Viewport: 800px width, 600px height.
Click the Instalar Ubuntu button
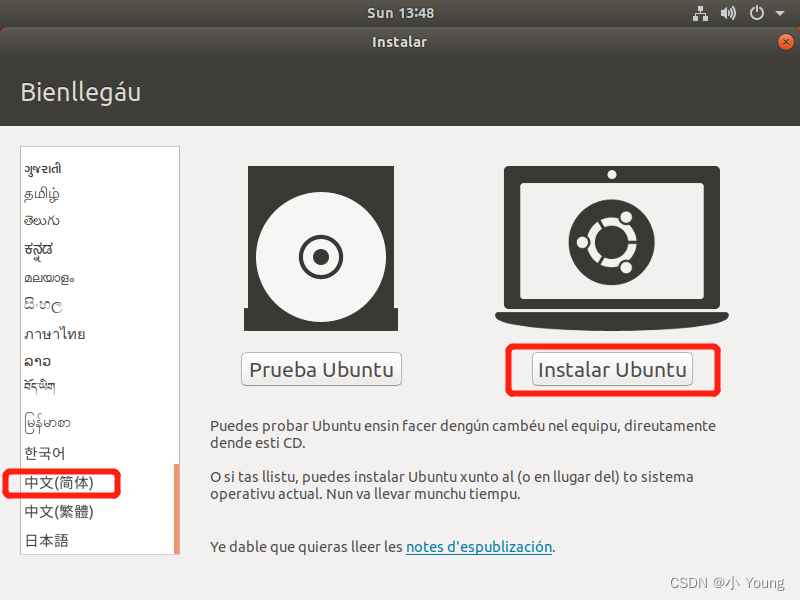click(612, 369)
